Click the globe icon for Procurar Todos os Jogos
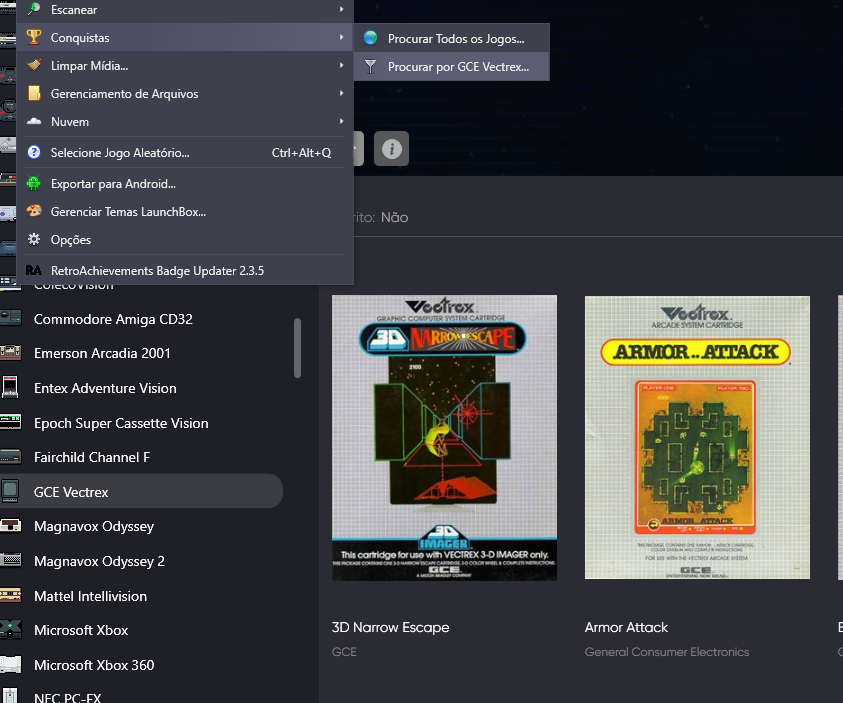The image size is (843, 703). 370,38
